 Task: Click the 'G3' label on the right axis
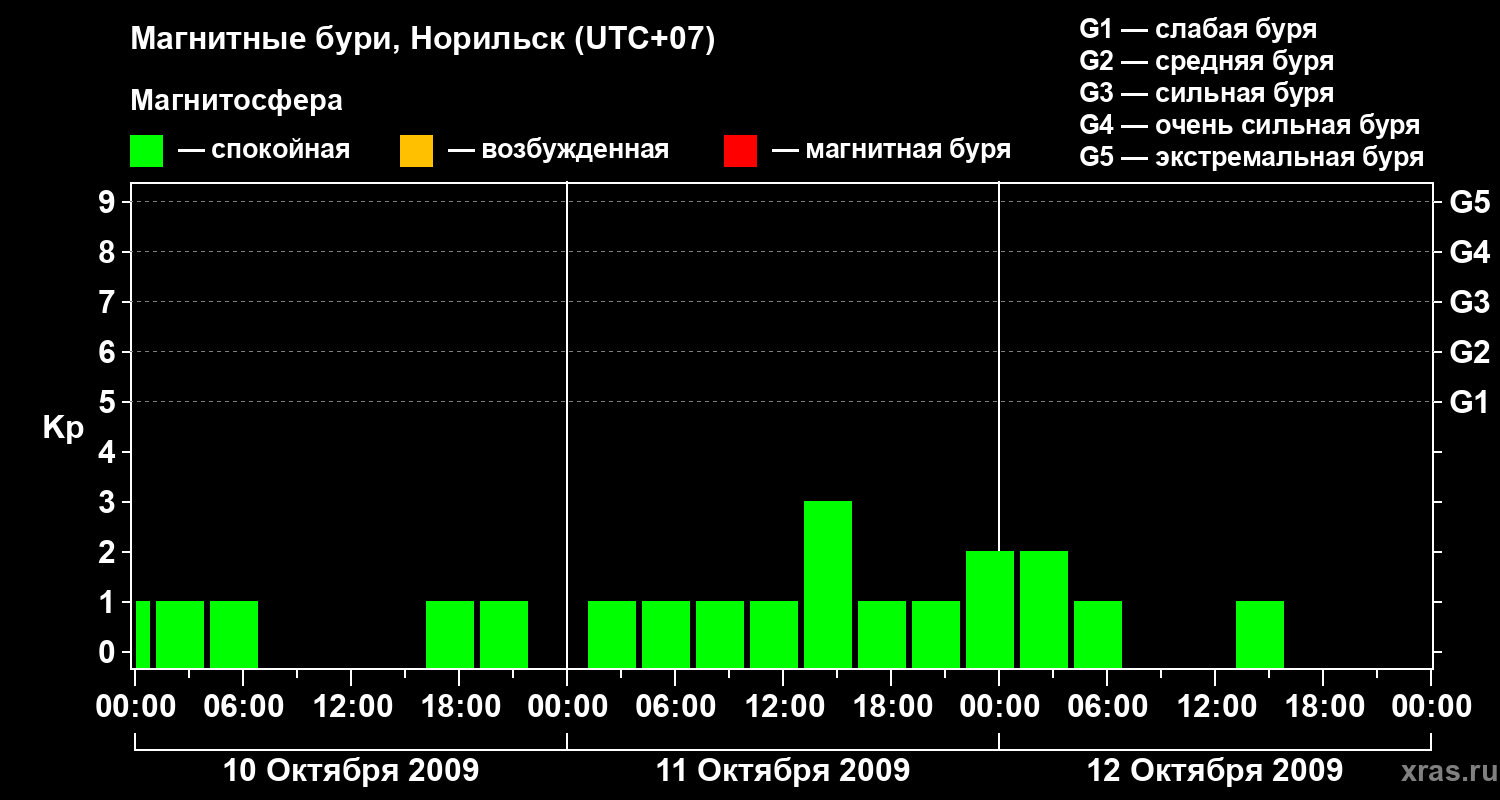pos(1470,302)
